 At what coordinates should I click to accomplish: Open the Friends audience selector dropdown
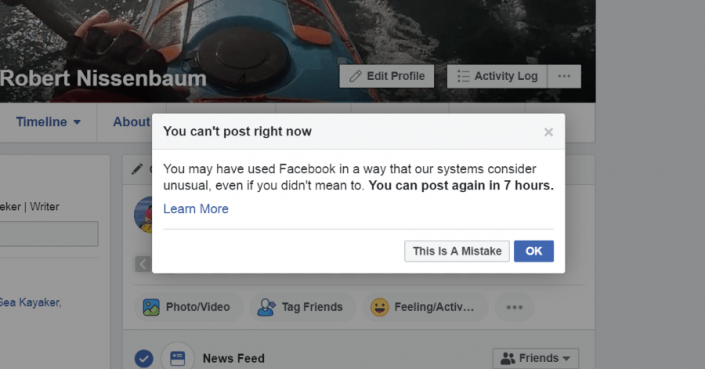[x=535, y=358]
